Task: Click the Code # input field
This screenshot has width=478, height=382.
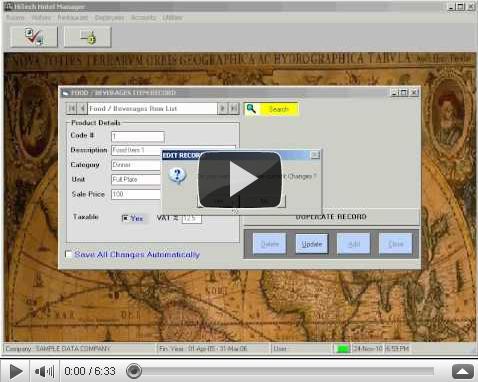Action: point(138,136)
